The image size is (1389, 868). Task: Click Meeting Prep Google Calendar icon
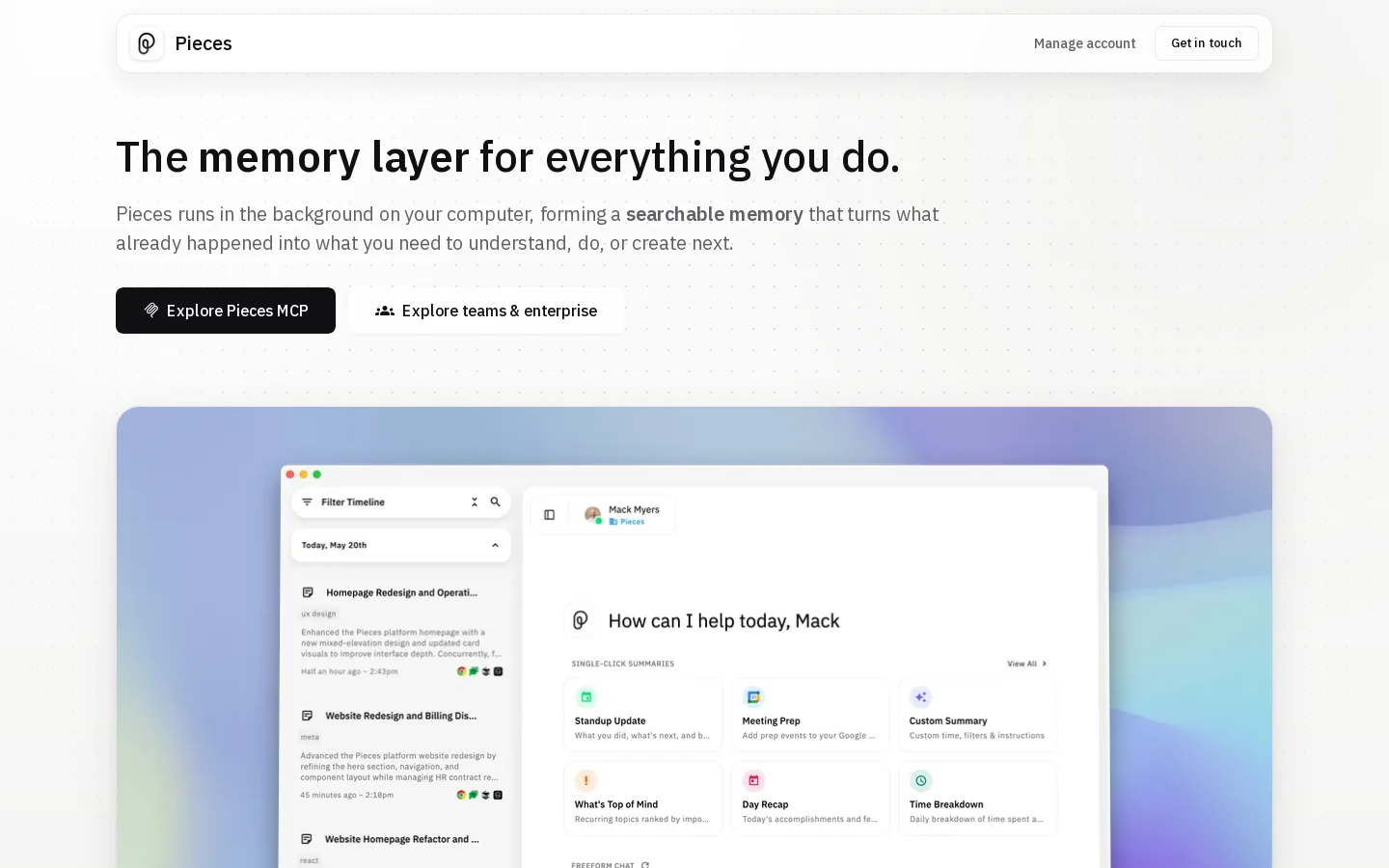(x=753, y=697)
